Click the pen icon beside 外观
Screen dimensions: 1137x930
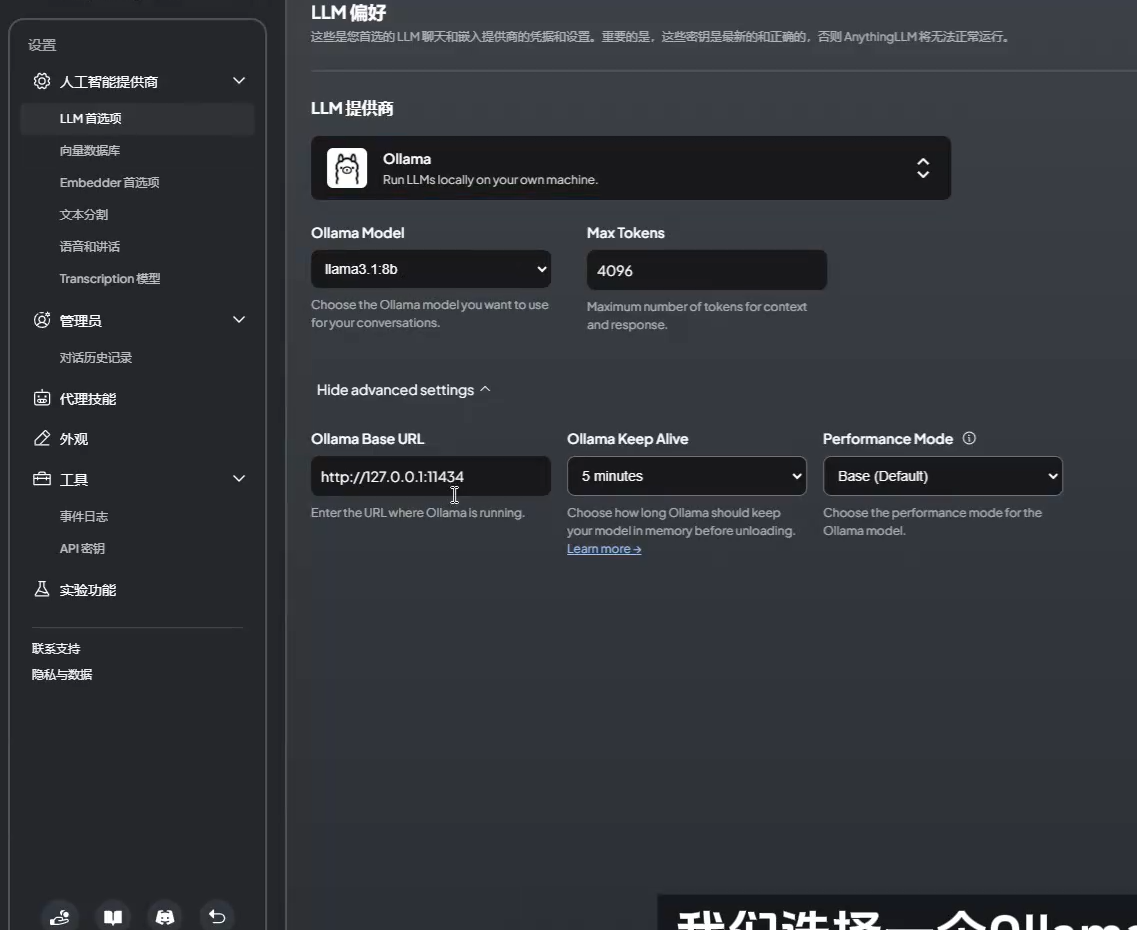pyautogui.click(x=42, y=439)
